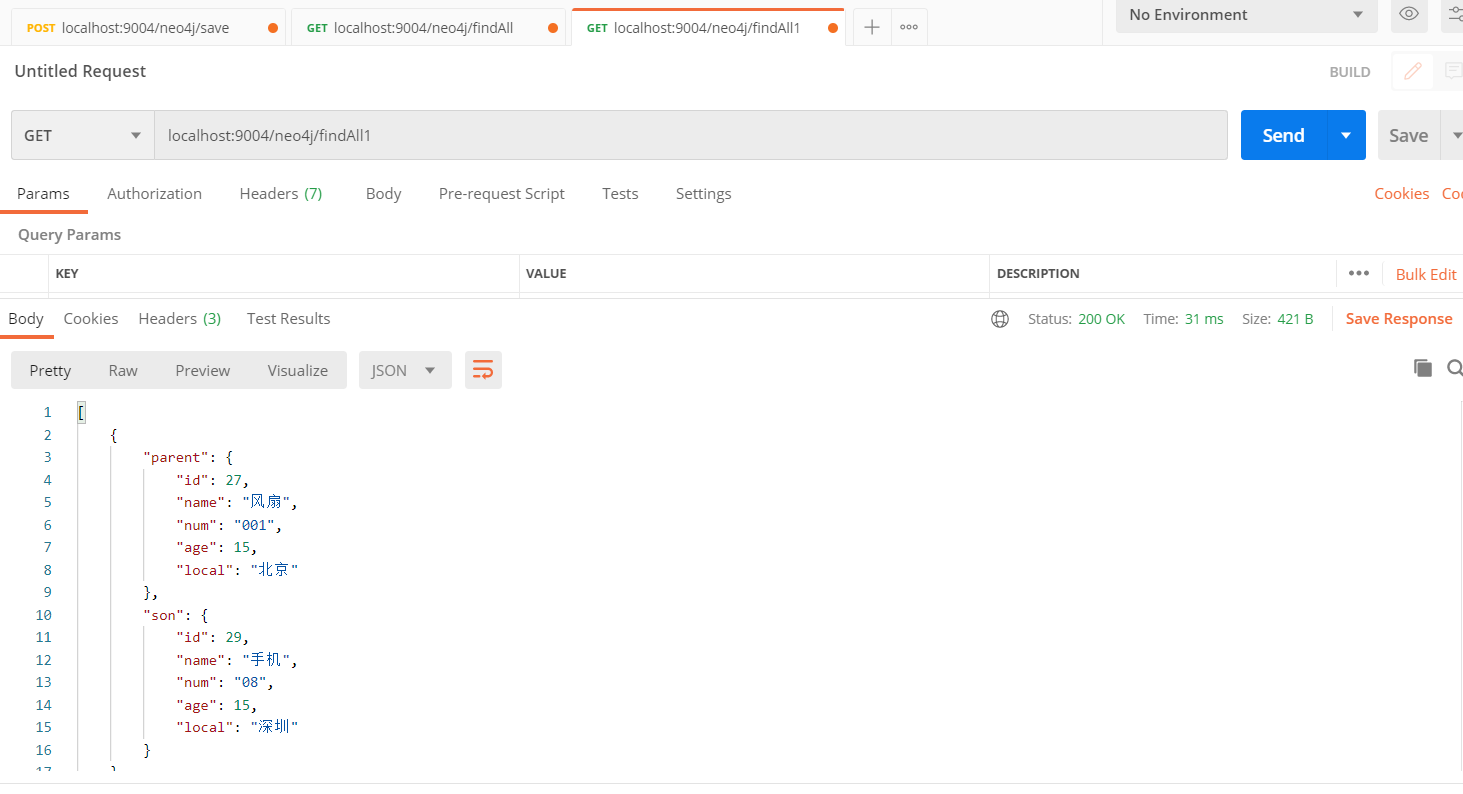This screenshot has height=794, width=1463.
Task: Click the VALUE column header
Action: (x=546, y=273)
